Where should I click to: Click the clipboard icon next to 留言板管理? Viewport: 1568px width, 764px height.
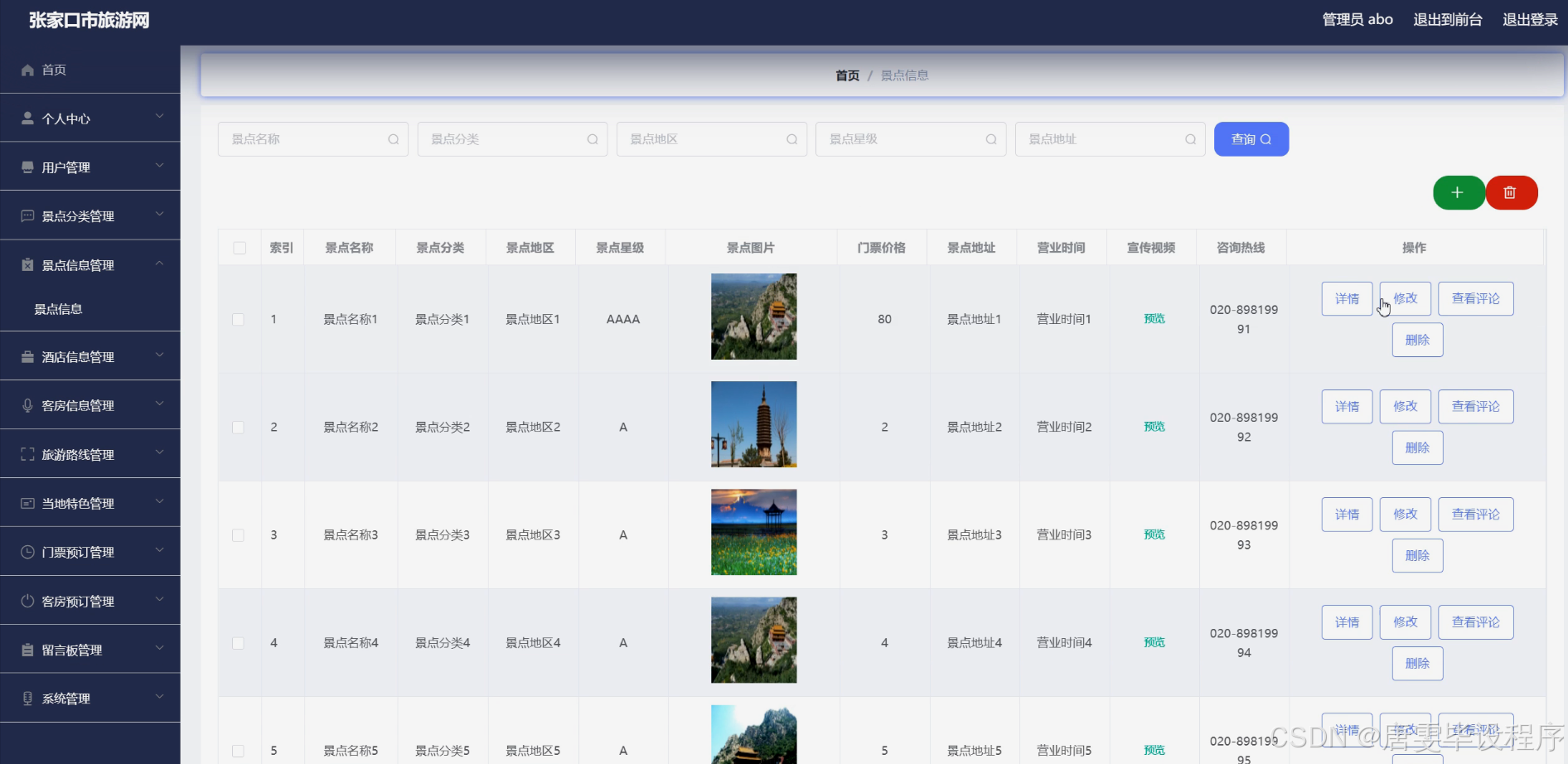[27, 650]
